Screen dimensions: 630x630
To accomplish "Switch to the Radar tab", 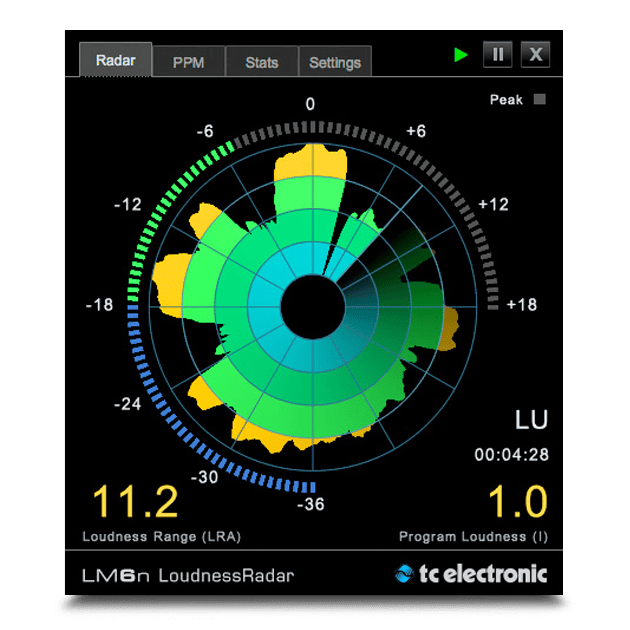I will click(115, 59).
